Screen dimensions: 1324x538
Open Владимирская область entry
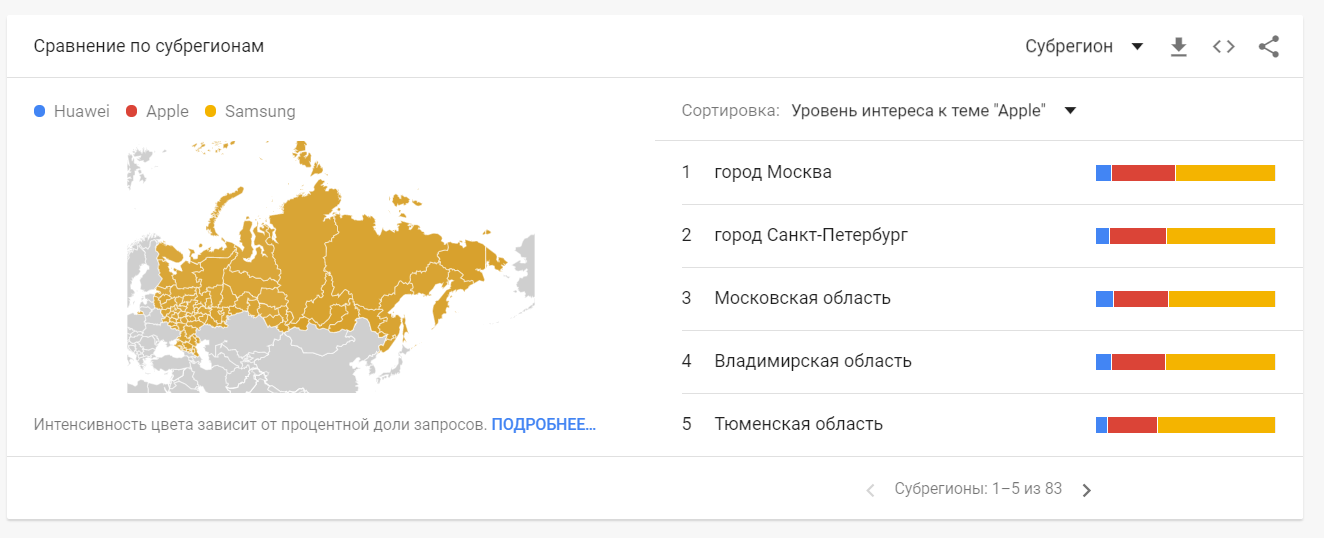pyautogui.click(x=813, y=362)
